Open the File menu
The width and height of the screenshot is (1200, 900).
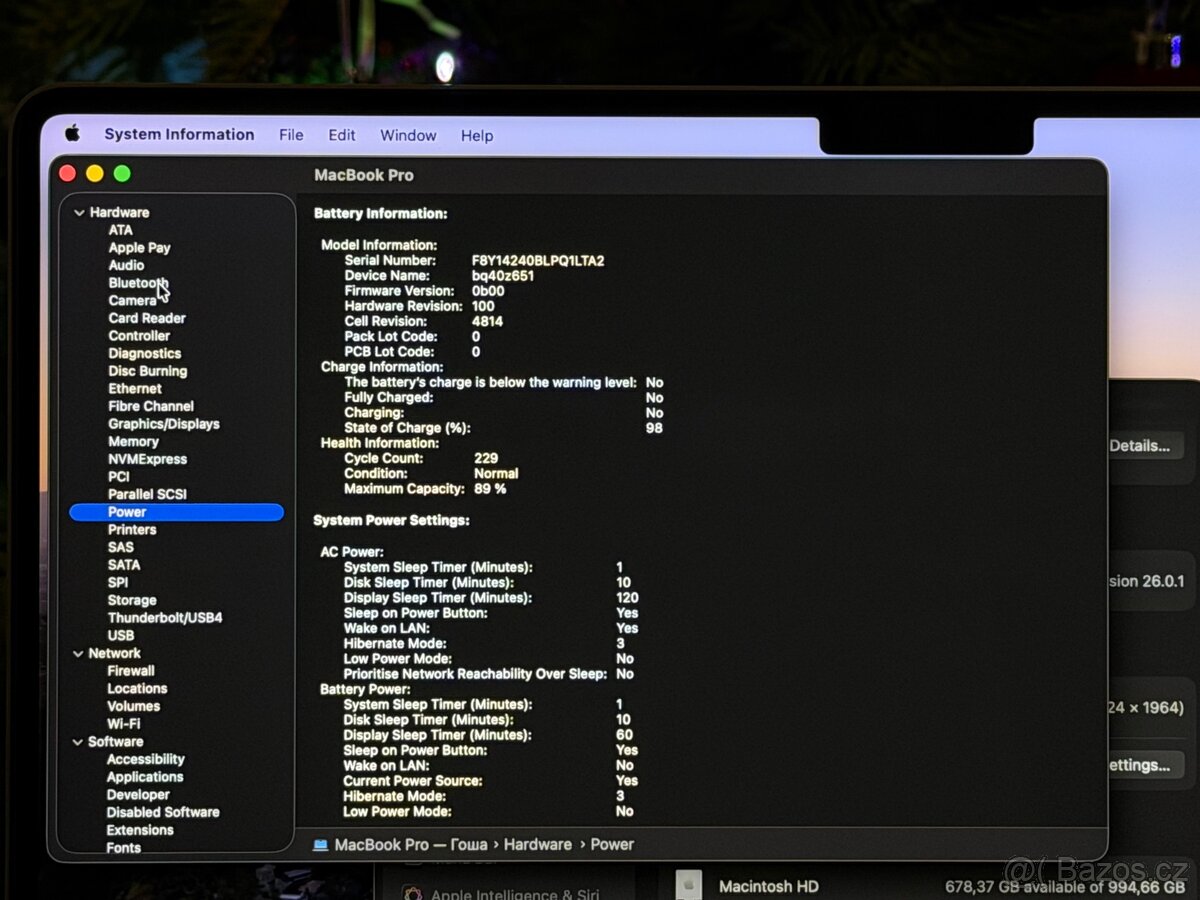tap(291, 135)
